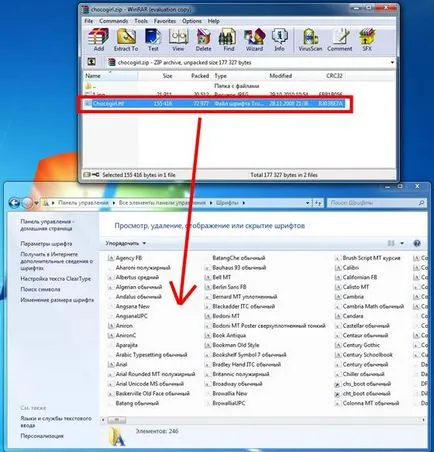Go up one folder level in WinRAR
Screen dimensions: 434x452
point(91,62)
